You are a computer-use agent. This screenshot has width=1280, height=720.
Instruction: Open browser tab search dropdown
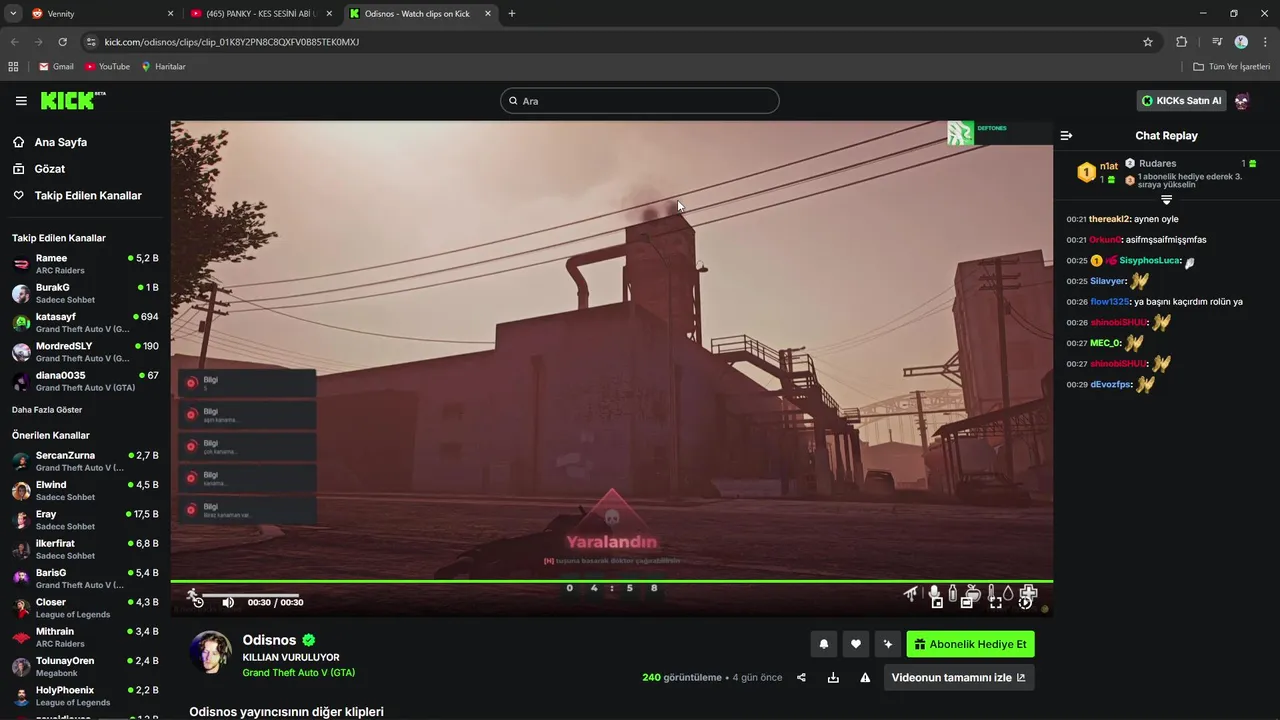click(x=13, y=14)
